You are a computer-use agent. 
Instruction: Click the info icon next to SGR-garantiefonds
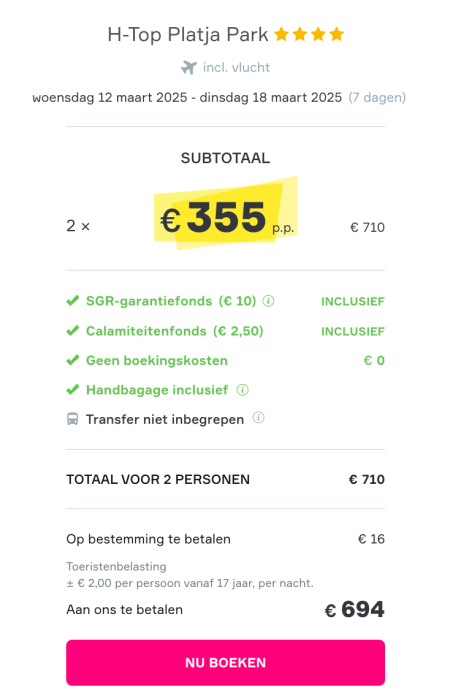pos(268,301)
